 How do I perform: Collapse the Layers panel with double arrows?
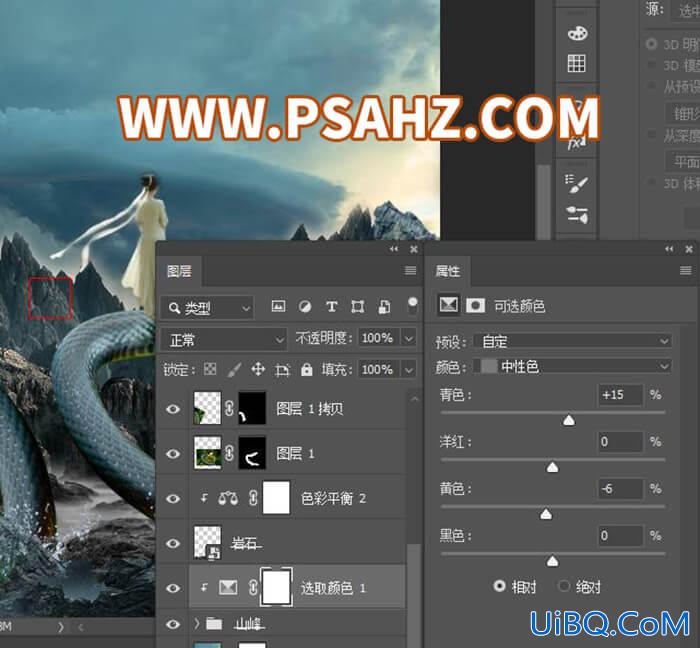coord(394,249)
